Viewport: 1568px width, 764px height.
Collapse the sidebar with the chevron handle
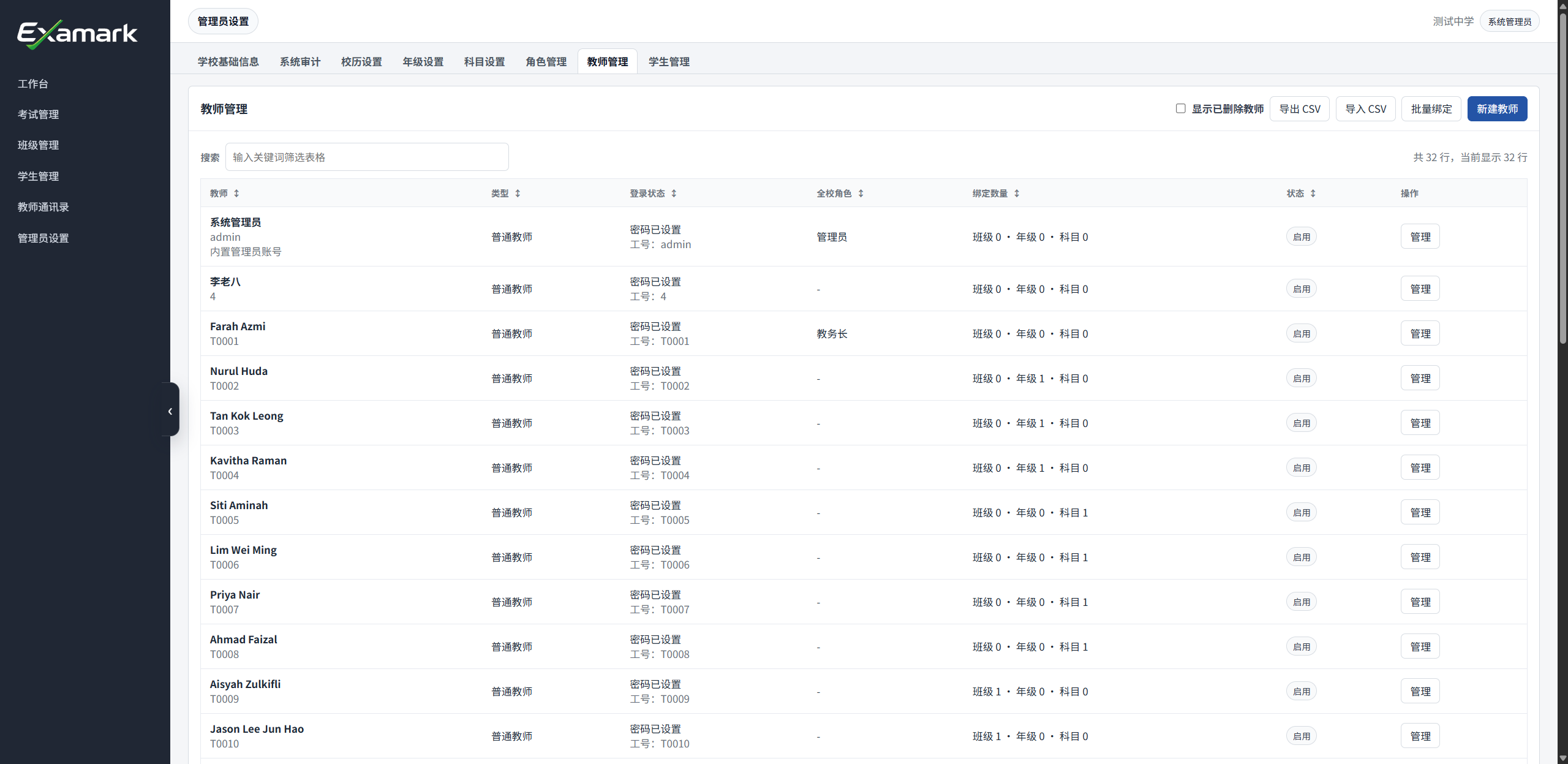[170, 410]
